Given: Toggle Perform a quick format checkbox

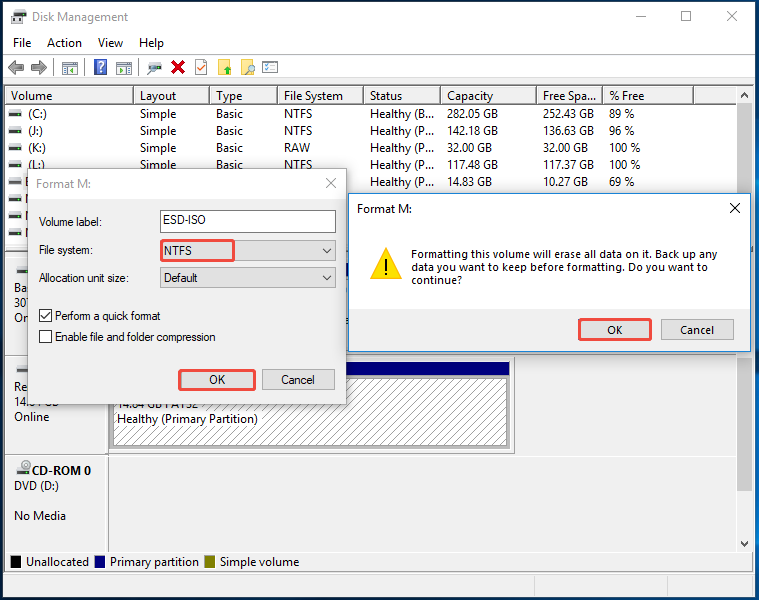Looking at the screenshot, I should click(x=46, y=316).
